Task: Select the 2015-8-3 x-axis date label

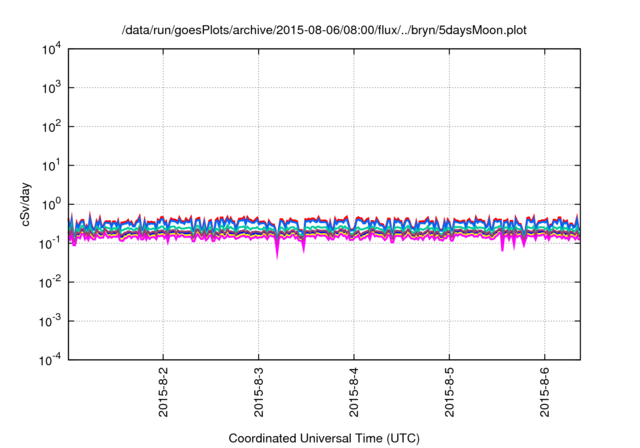Action: point(259,392)
